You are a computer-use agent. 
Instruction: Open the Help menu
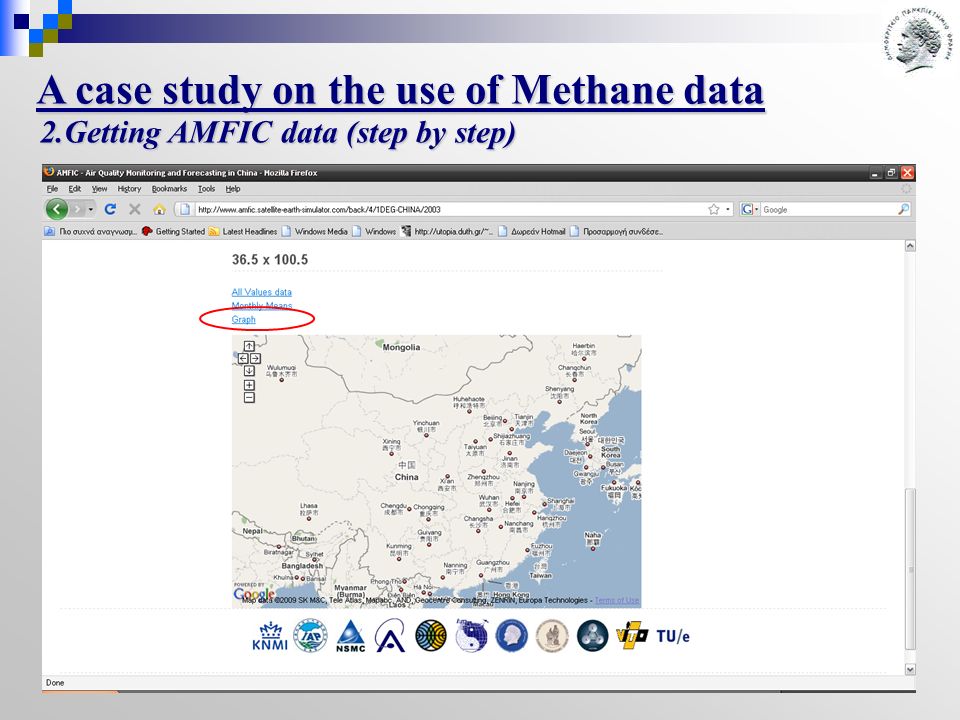coord(233,189)
